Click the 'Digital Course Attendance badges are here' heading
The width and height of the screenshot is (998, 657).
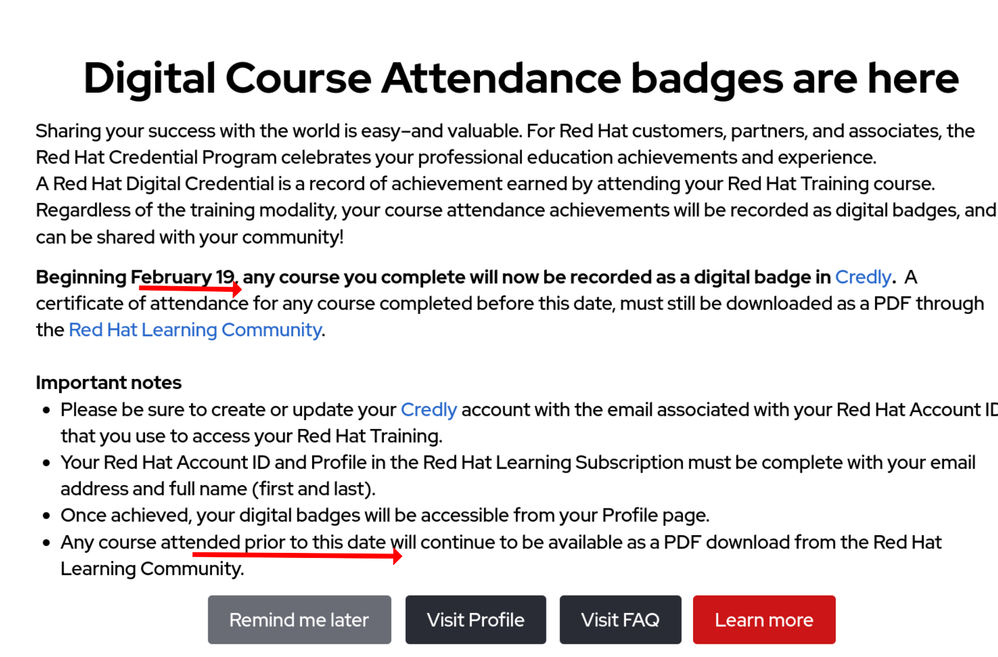(520, 78)
